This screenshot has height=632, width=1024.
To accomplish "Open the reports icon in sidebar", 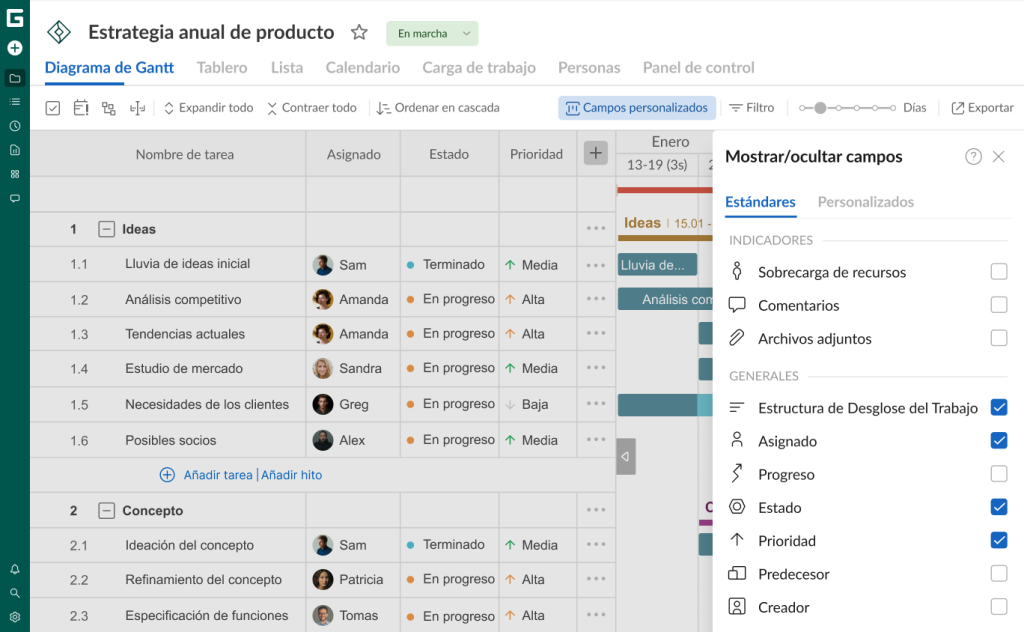I will click(x=15, y=150).
